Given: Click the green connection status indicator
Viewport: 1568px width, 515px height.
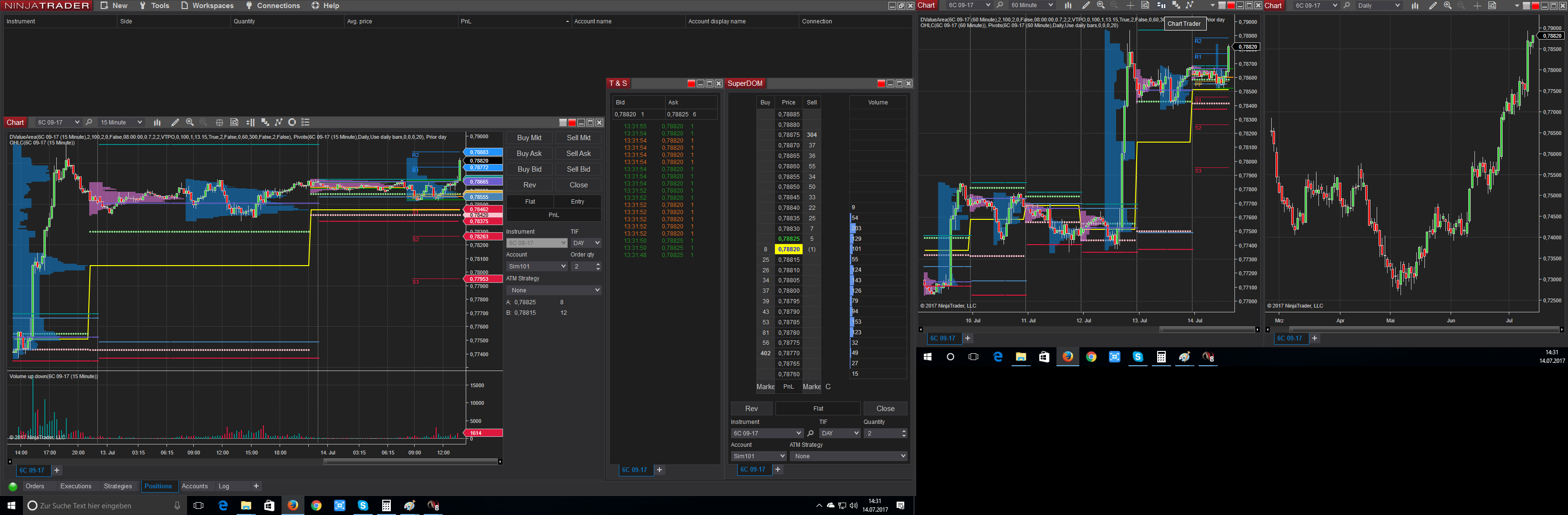Looking at the screenshot, I should pyautogui.click(x=13, y=486).
